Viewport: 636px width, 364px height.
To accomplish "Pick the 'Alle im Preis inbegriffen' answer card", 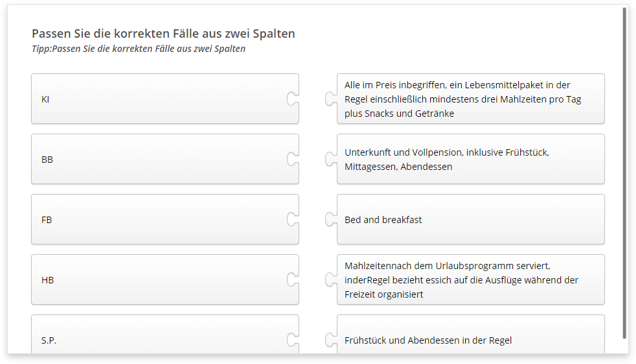I will coord(471,99).
